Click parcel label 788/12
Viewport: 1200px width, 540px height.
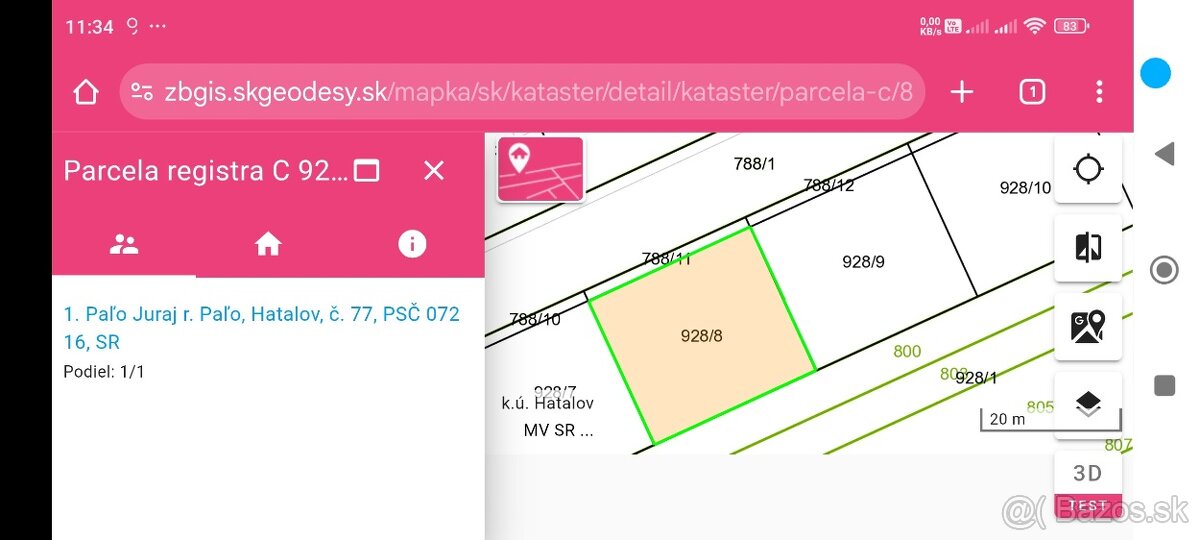pos(829,185)
